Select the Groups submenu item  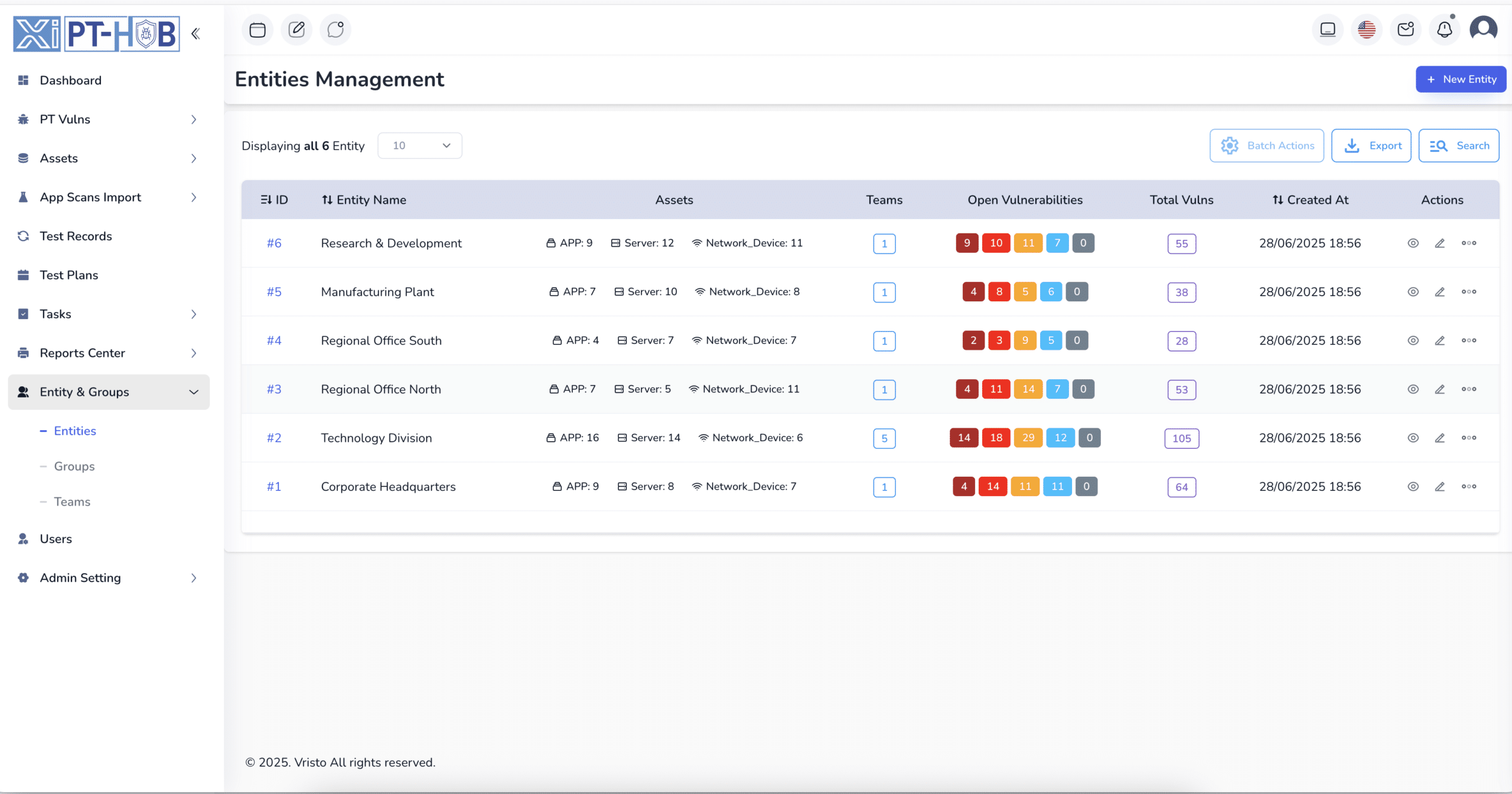point(74,466)
